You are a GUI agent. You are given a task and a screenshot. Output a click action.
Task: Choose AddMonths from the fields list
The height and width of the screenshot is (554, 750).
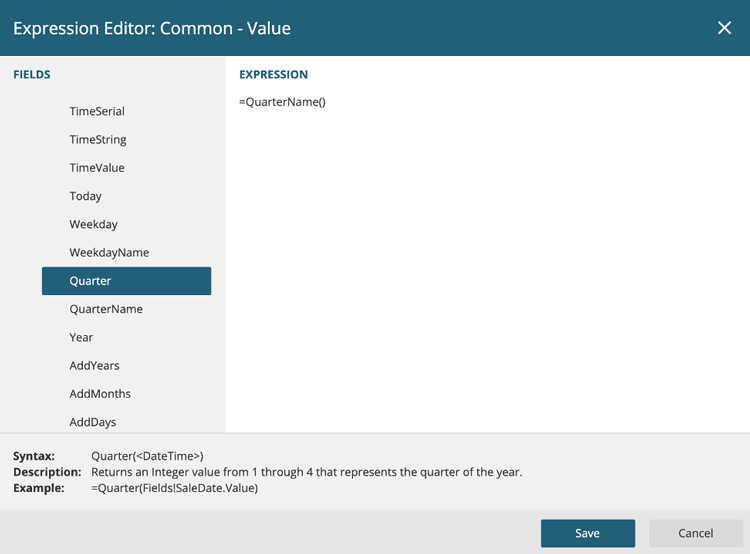point(126,394)
